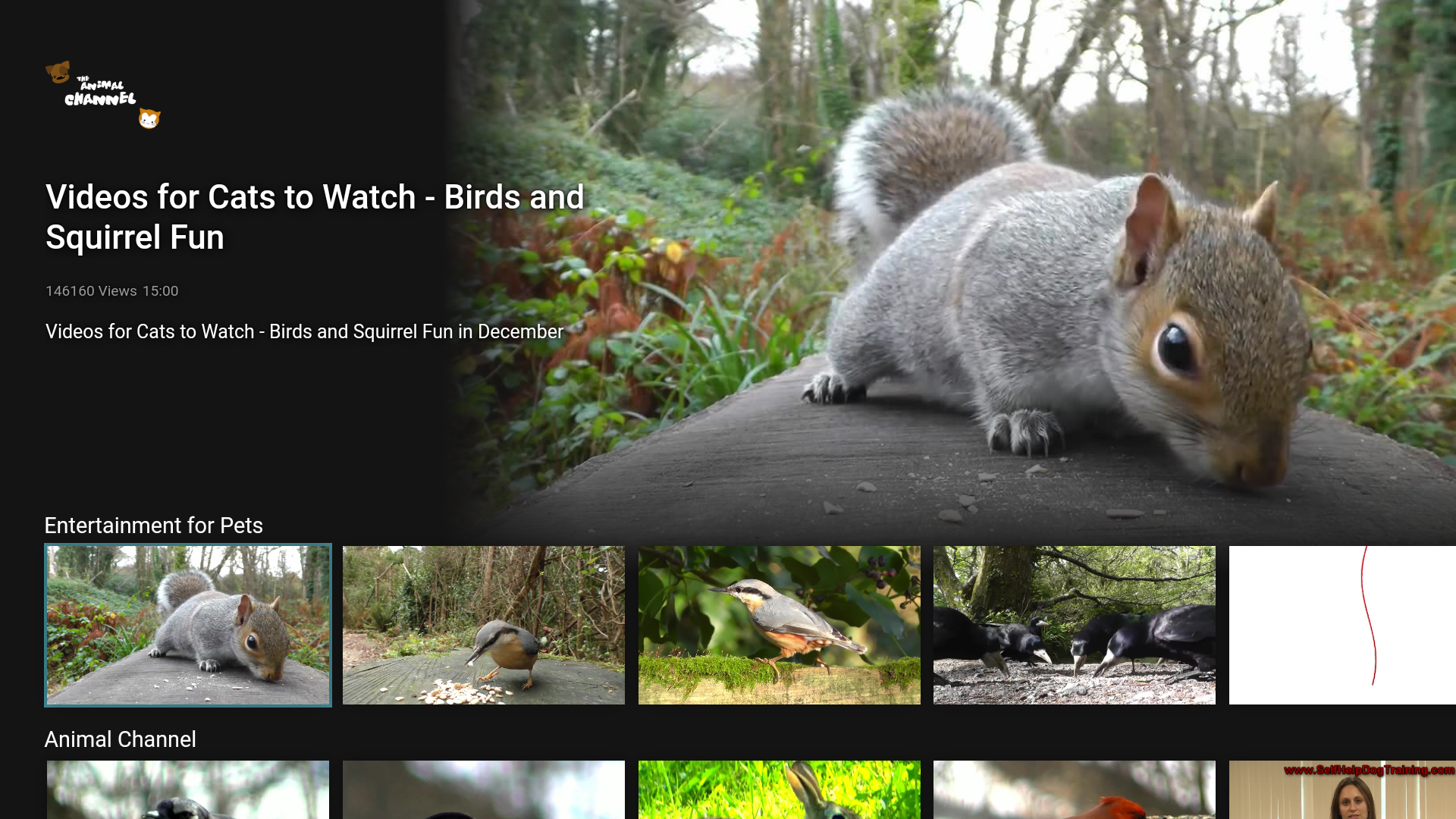
Task: Open the nuthatch eating seeds thumbnail
Action: pos(484,625)
